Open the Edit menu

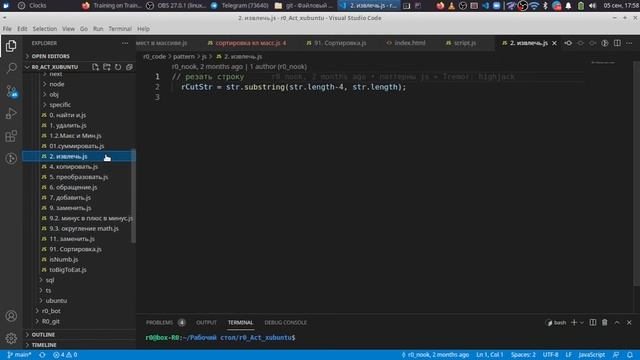tap(22, 29)
